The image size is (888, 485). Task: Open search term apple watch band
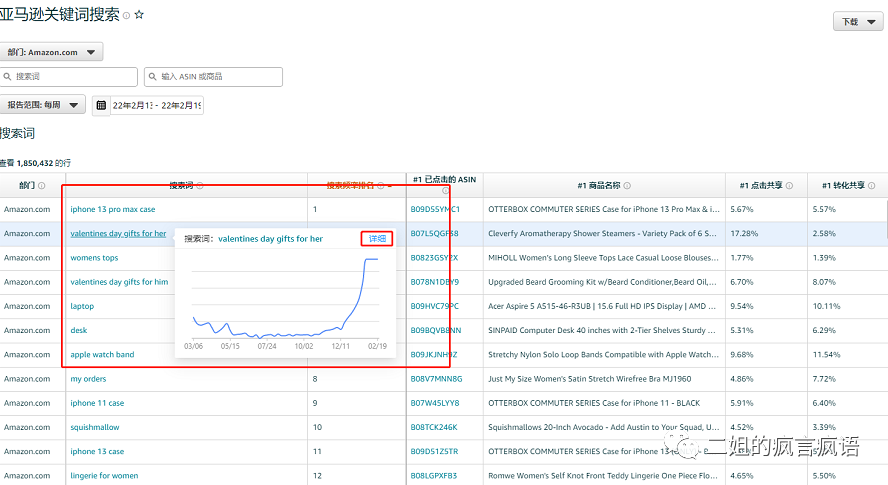(102, 355)
